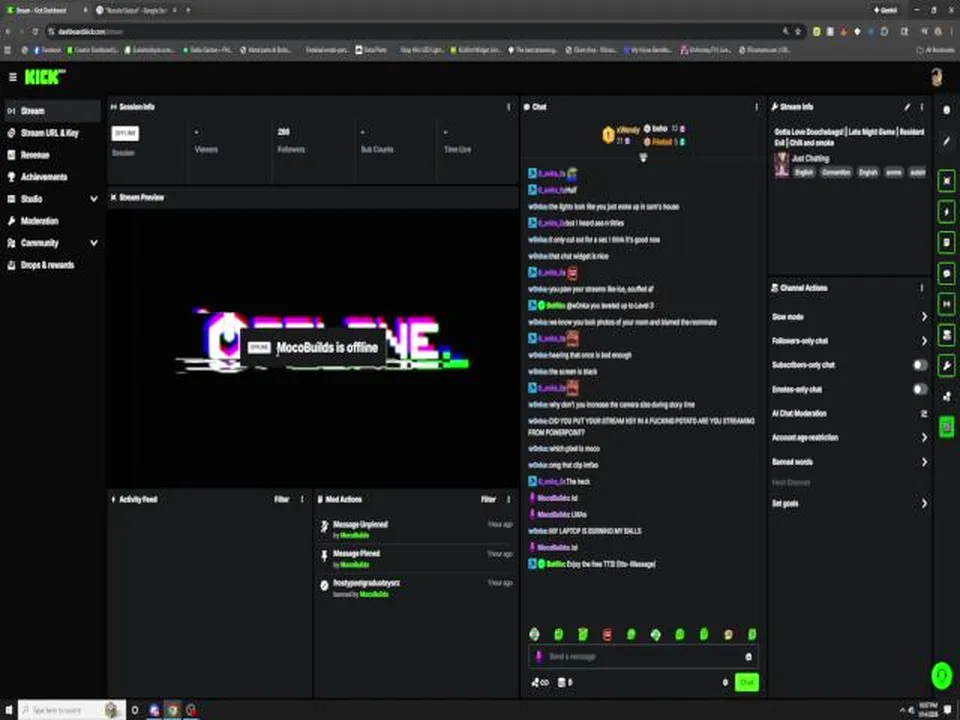Open a new browser tab with plus button
Screen dimensions: 960x720
188,10
